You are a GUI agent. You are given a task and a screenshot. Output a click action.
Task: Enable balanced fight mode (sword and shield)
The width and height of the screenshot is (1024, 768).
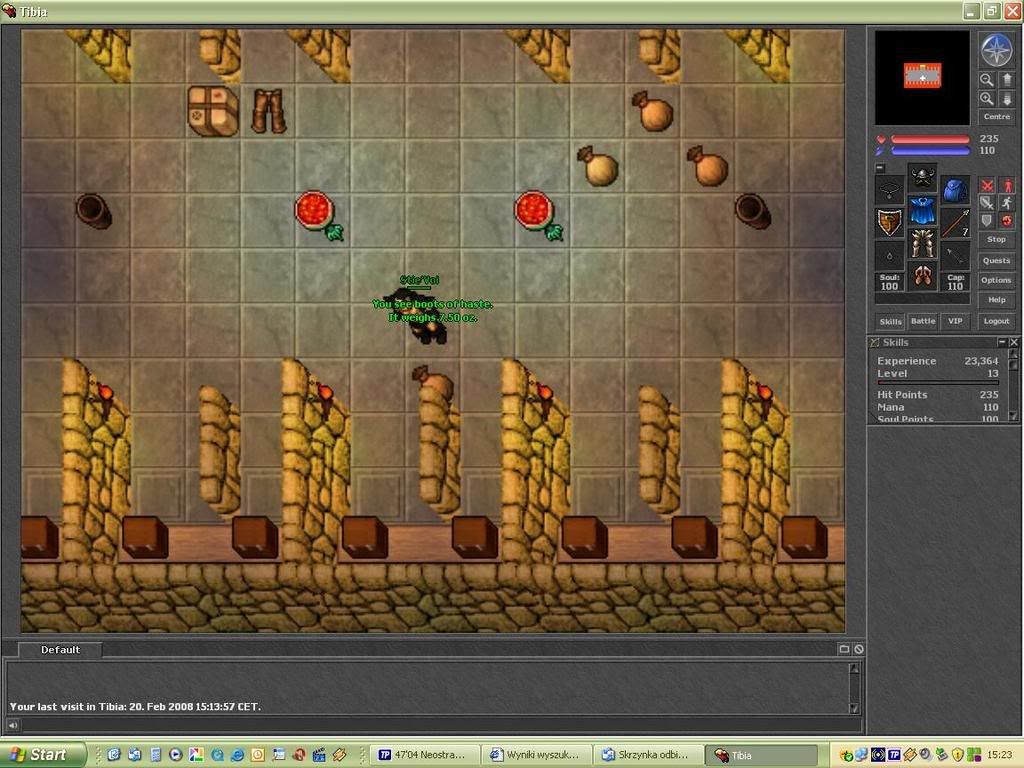click(987, 203)
